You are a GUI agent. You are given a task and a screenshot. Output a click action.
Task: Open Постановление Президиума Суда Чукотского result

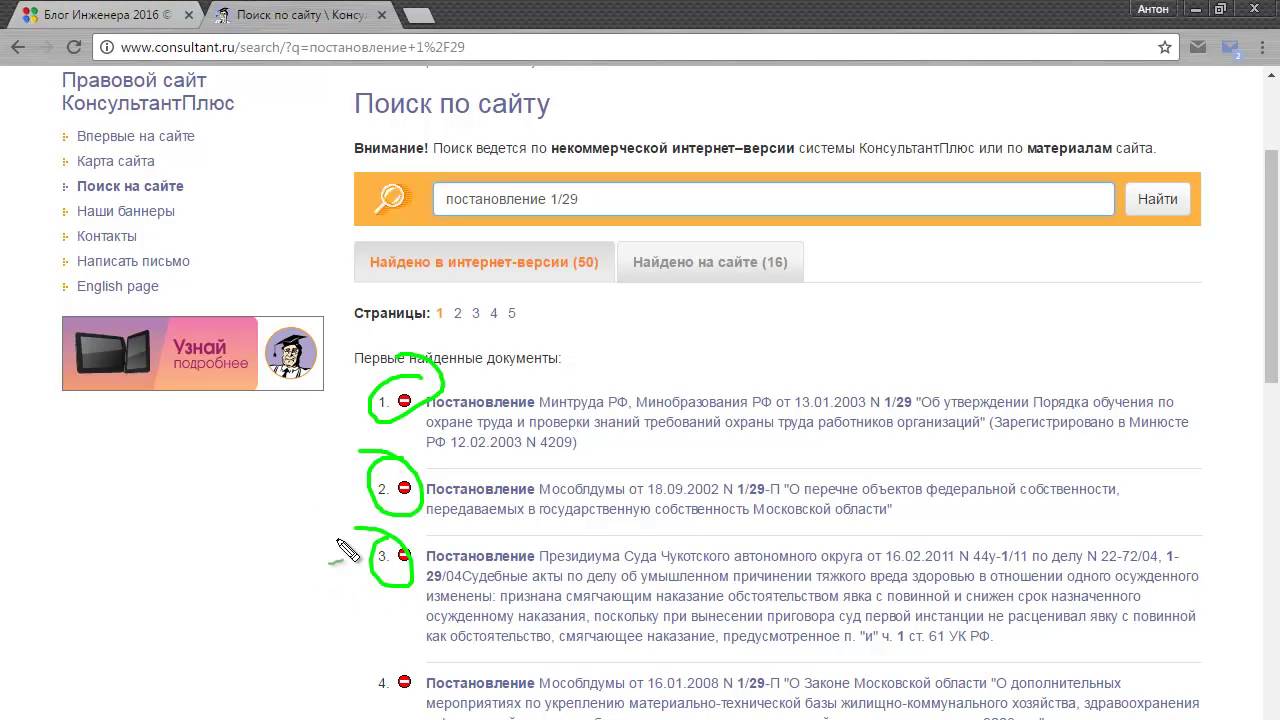click(x=812, y=596)
